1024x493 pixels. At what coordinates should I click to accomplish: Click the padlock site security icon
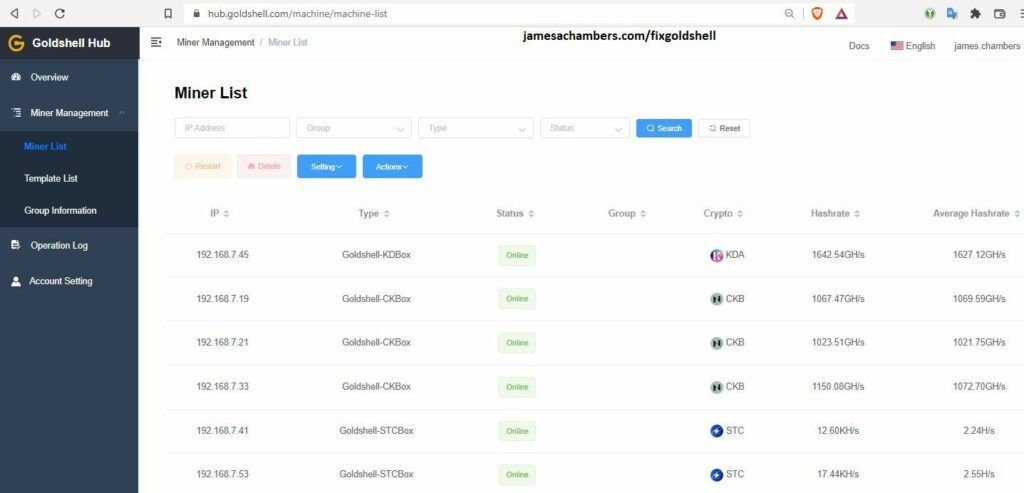[195, 13]
